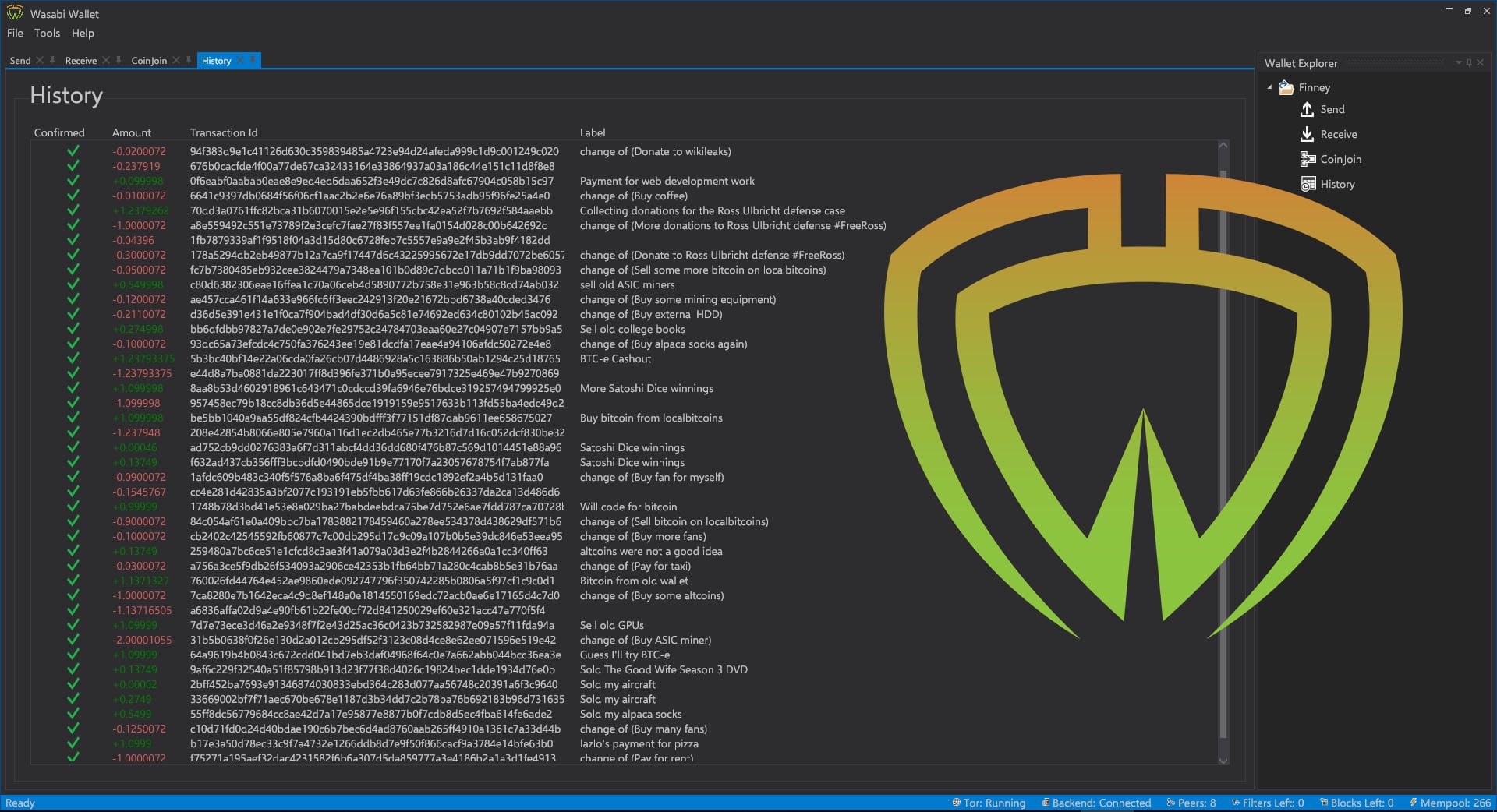Click the History calendar icon in Wallet Explorer
Screen dimensions: 1497x812
(1308, 184)
